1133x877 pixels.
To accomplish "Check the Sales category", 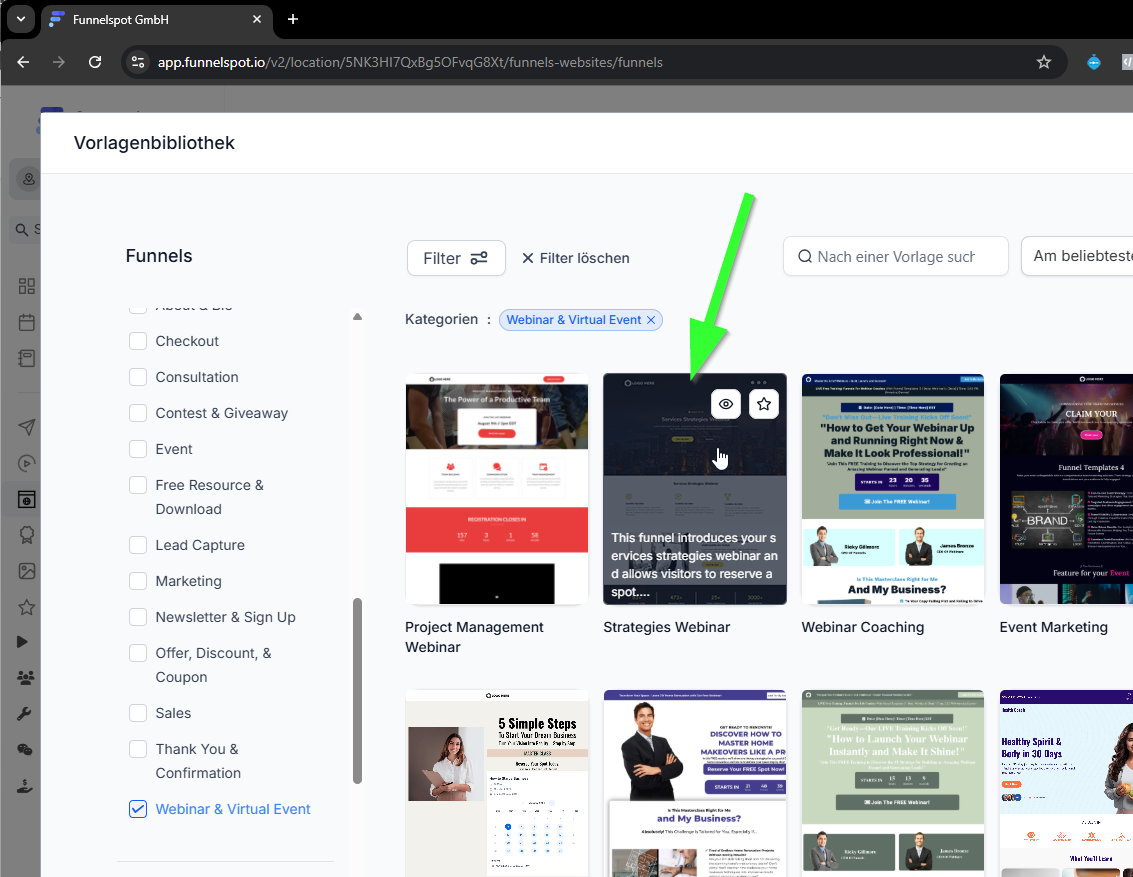I will tap(138, 713).
